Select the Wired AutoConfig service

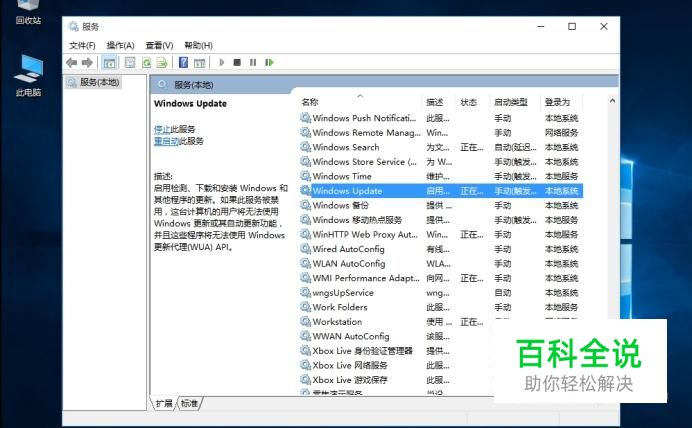(x=348, y=249)
